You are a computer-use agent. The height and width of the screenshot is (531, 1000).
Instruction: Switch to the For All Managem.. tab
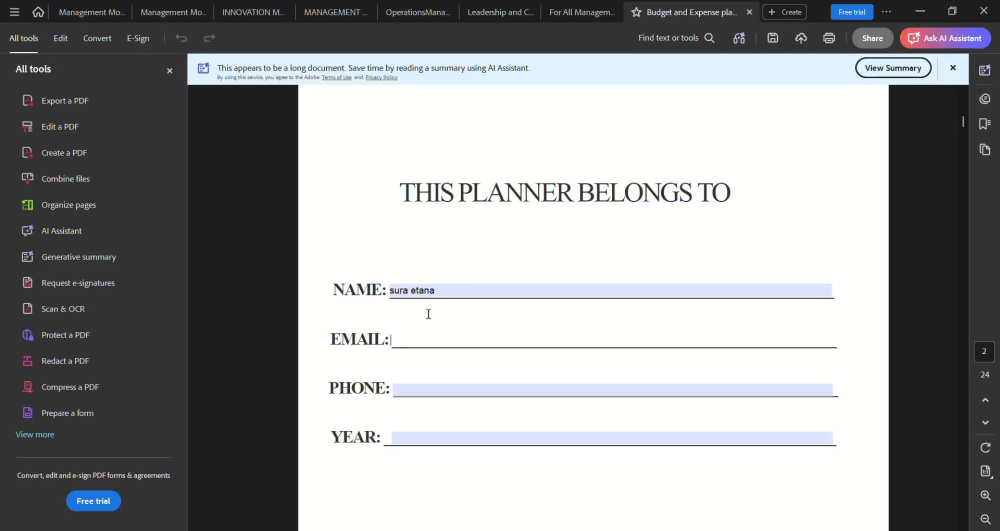coord(582,12)
